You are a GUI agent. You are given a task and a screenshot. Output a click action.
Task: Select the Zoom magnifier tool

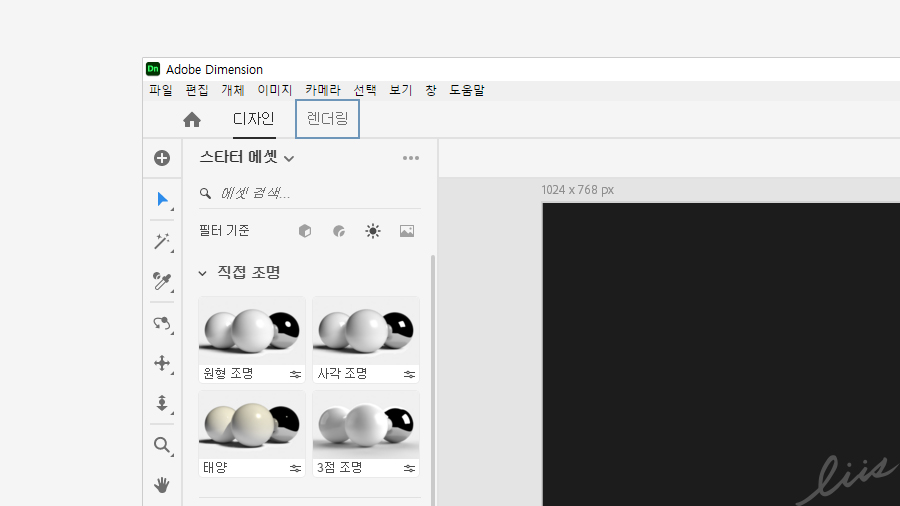(x=162, y=445)
